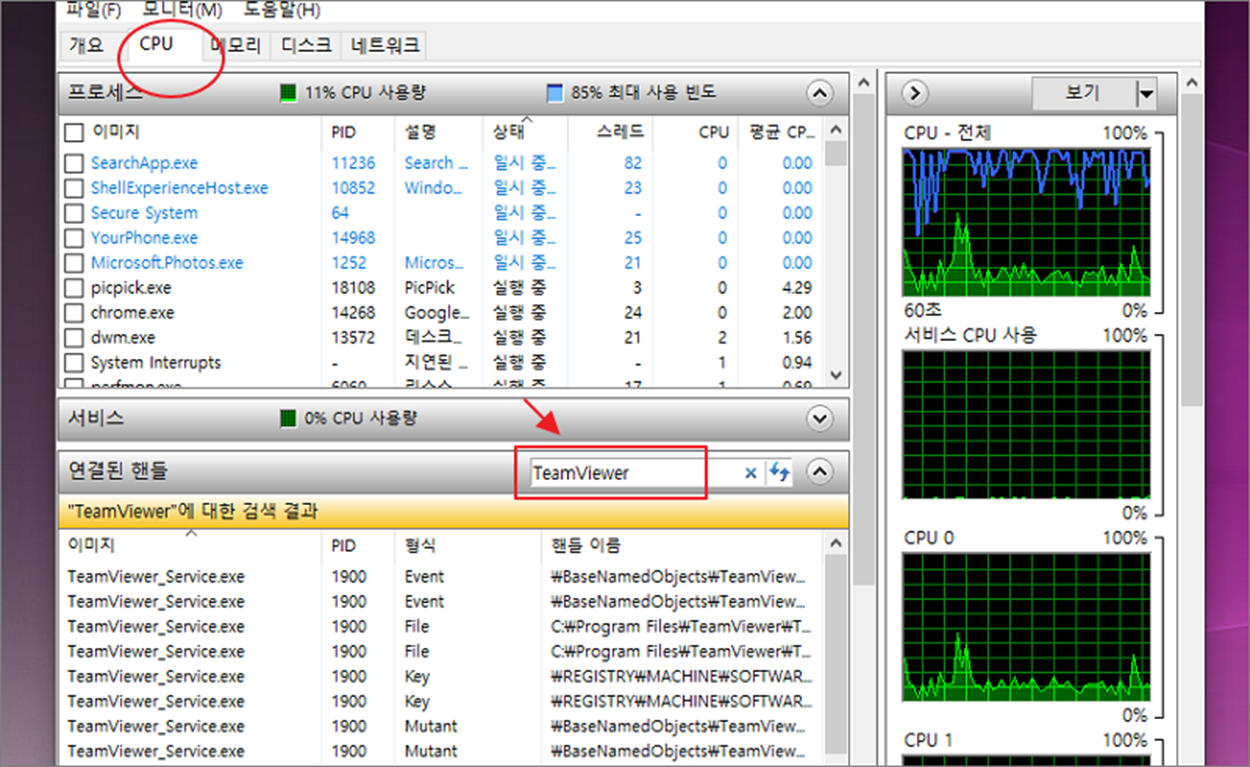Expand the 서비스 section
The width and height of the screenshot is (1250, 767).
tap(819, 418)
